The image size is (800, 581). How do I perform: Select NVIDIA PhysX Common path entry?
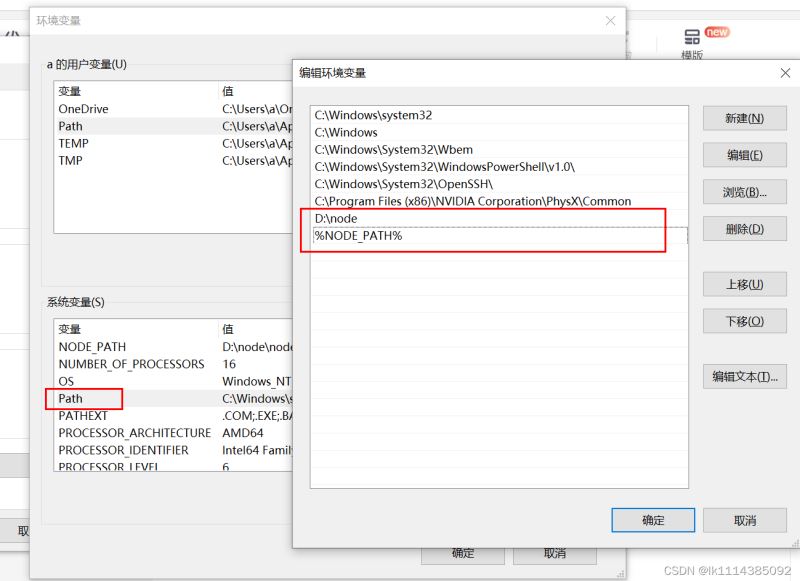(x=499, y=201)
